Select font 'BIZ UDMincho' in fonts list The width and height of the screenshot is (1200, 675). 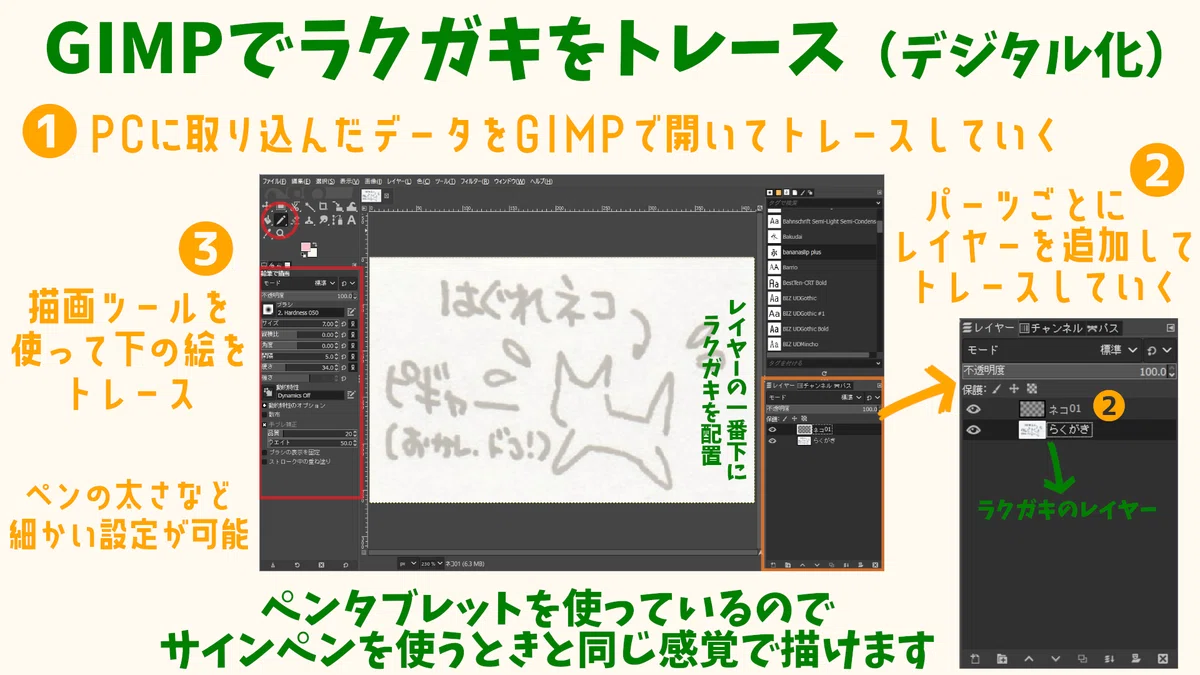[x=820, y=344]
